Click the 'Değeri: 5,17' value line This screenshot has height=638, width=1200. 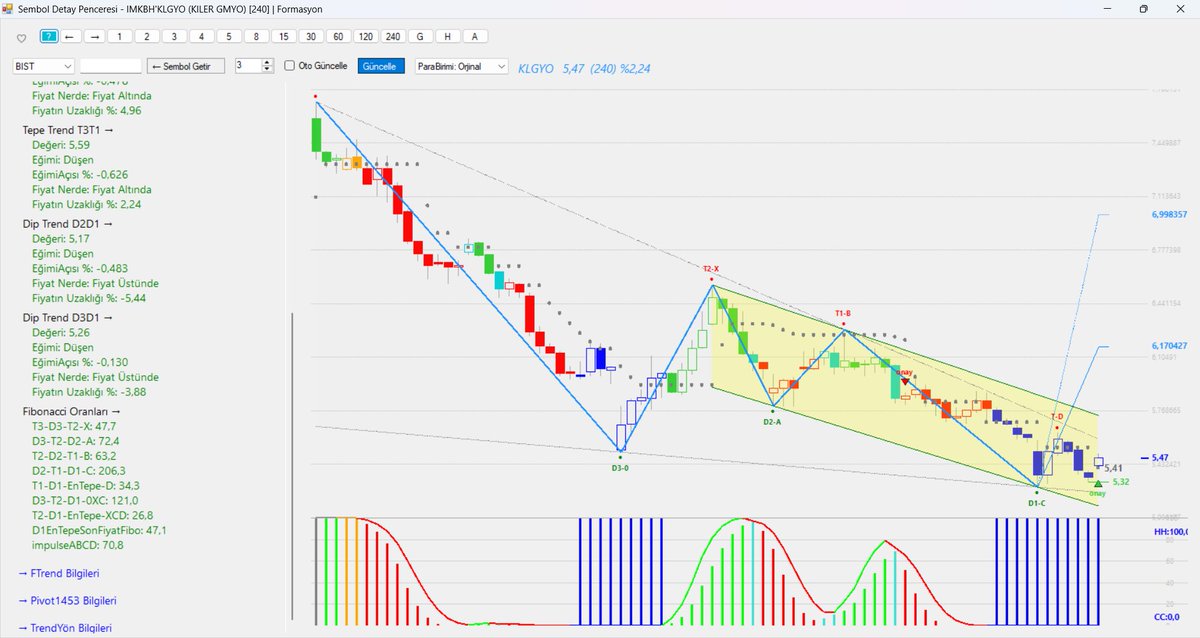coord(61,239)
